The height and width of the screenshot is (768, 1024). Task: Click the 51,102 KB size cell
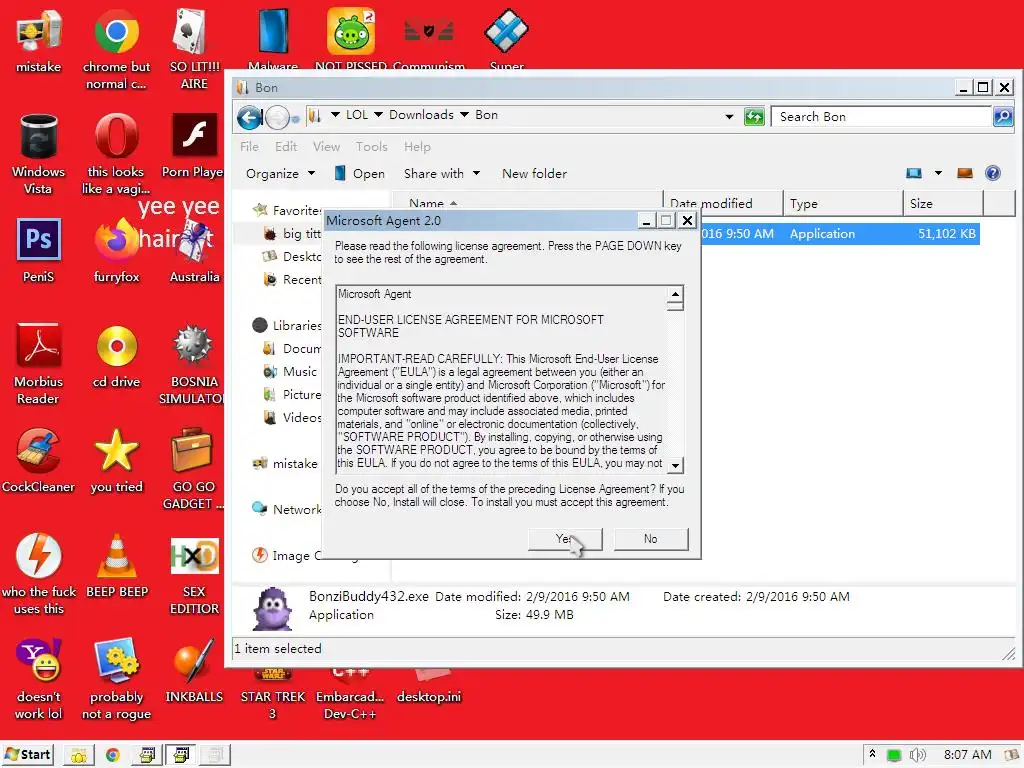click(946, 234)
